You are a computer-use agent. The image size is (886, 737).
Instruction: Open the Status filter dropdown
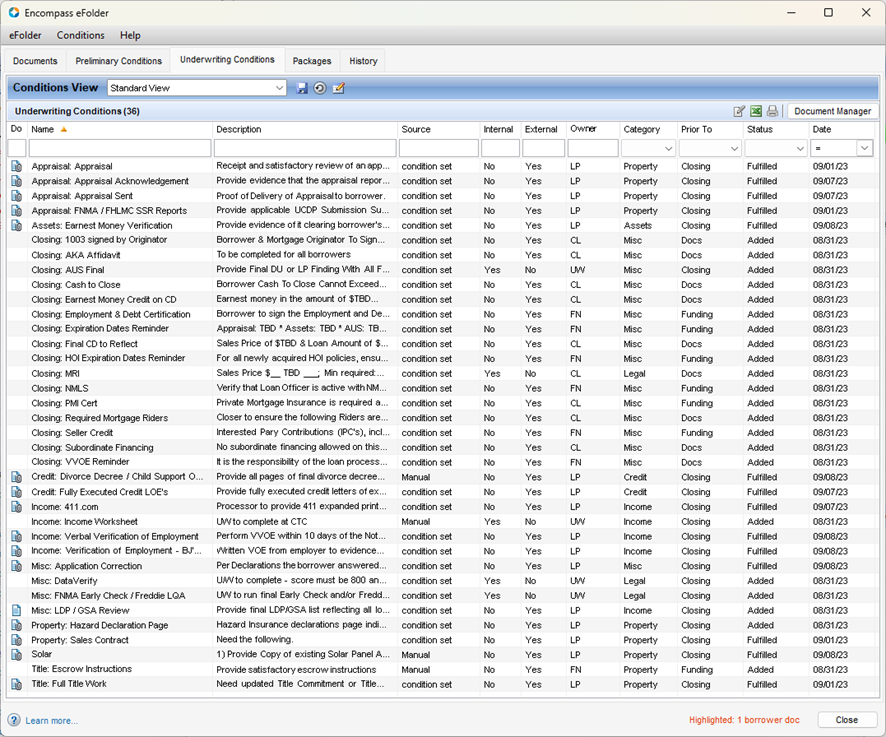(x=800, y=148)
